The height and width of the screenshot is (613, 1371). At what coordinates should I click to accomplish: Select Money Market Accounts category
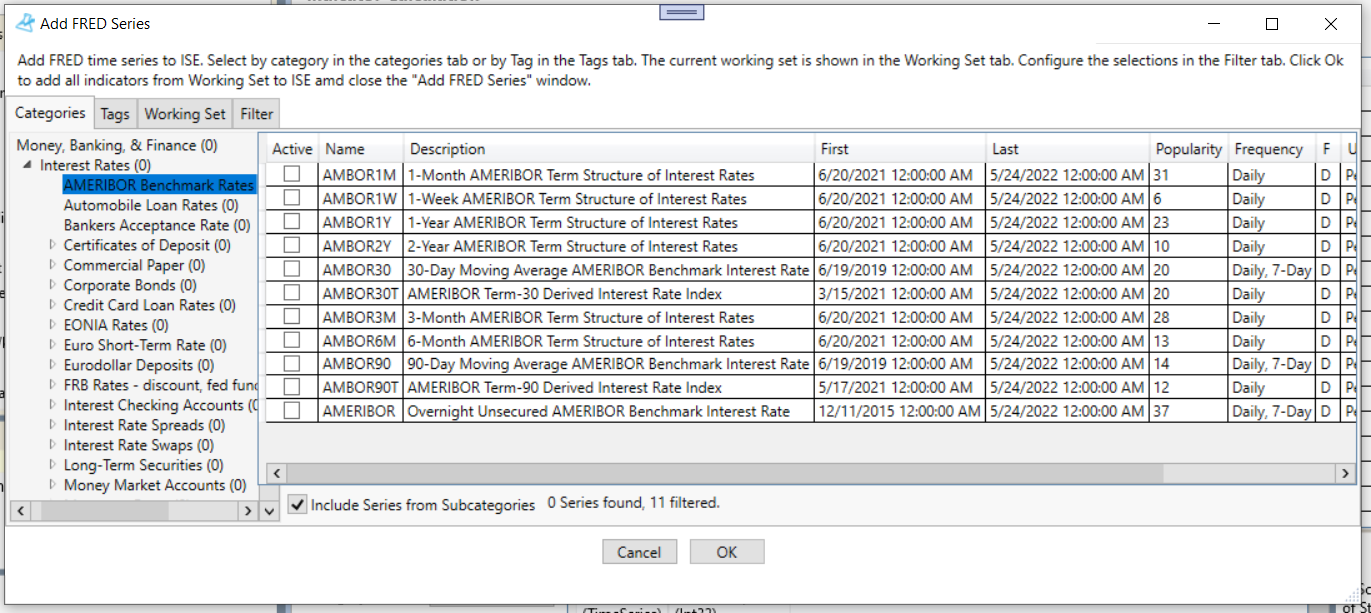[155, 485]
